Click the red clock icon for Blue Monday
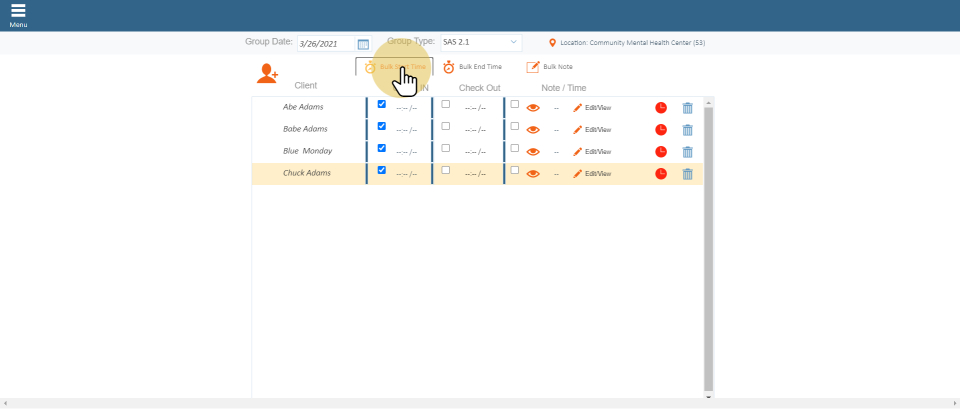Viewport: 960px width, 410px height. click(661, 152)
